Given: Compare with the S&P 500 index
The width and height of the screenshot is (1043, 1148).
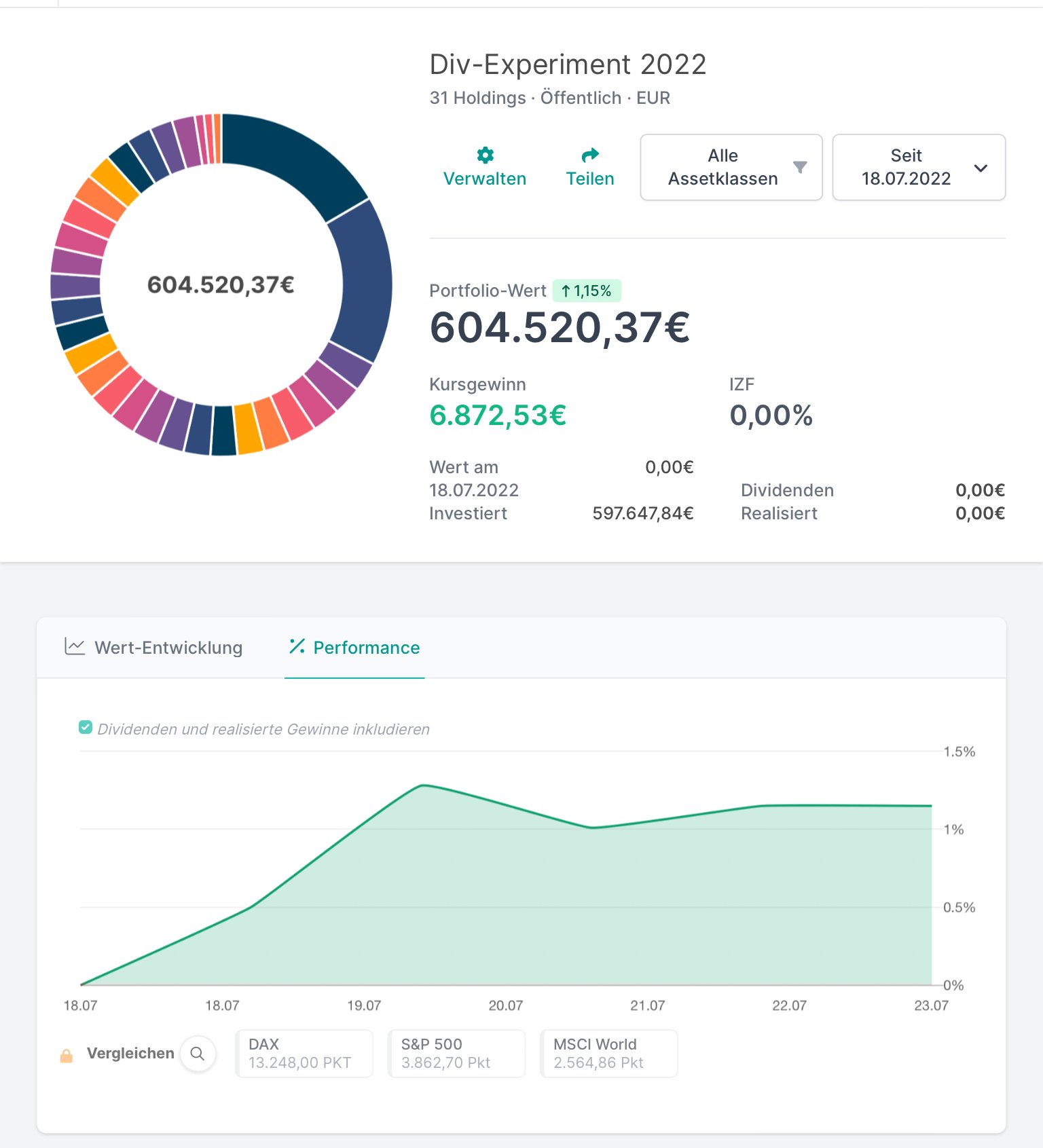Looking at the screenshot, I should (x=456, y=1054).
